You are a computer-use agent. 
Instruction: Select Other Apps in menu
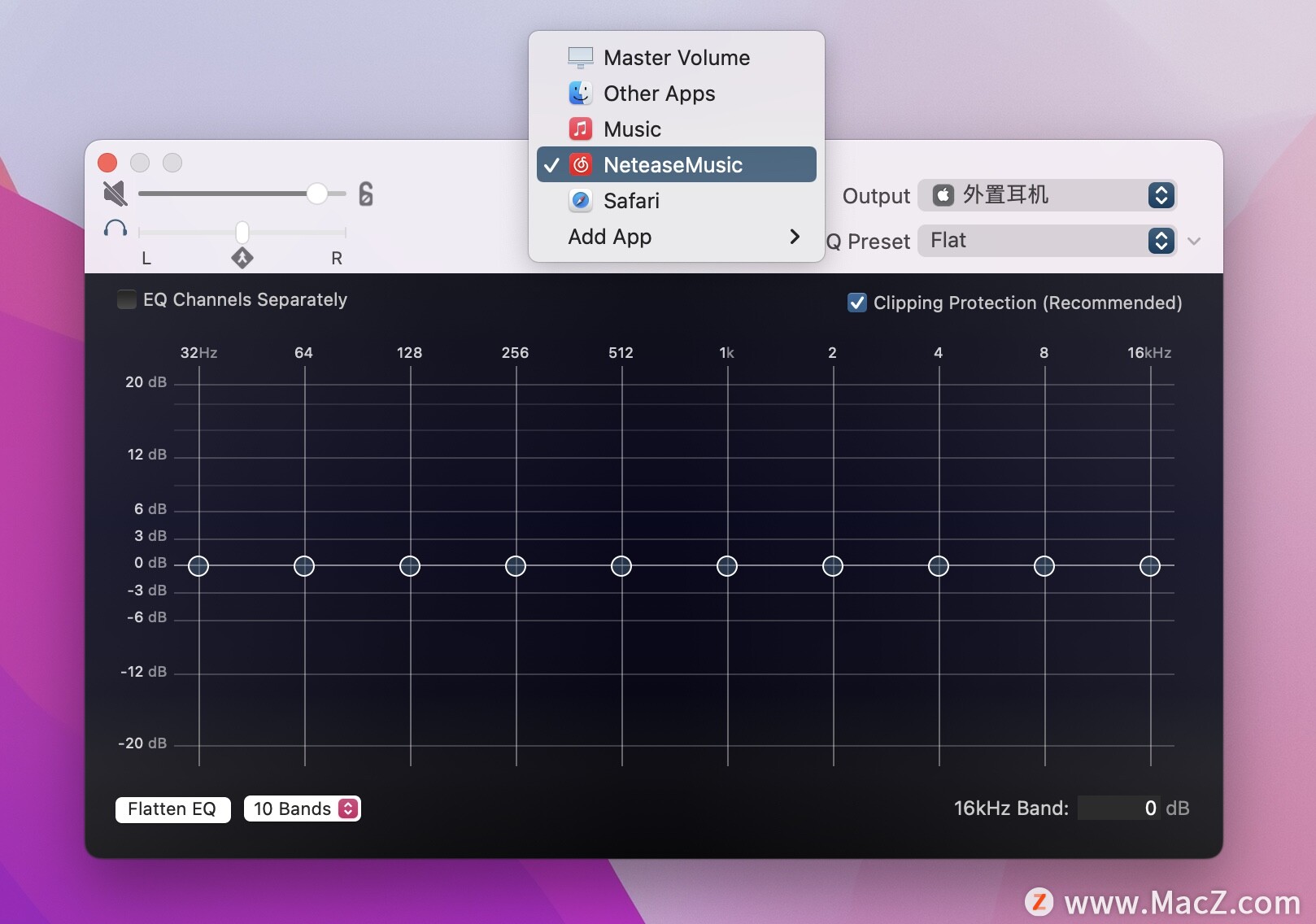click(x=677, y=94)
